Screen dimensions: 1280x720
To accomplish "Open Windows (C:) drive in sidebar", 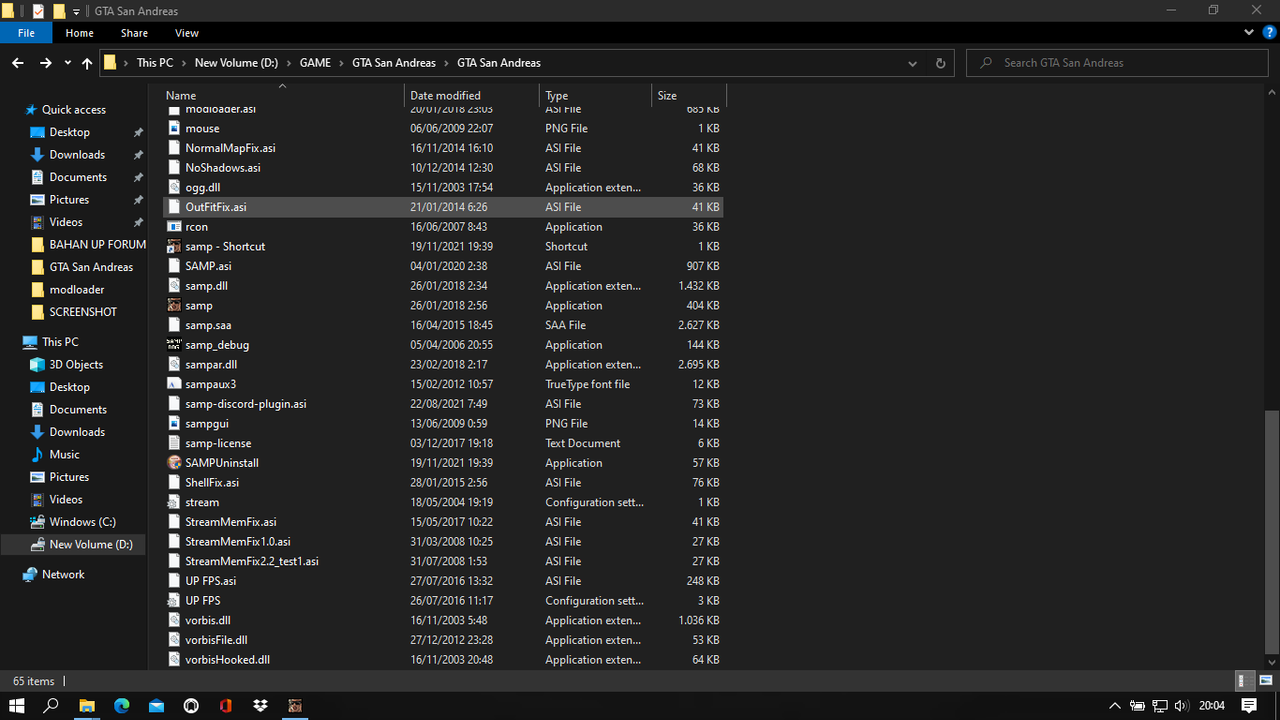I will (82, 522).
